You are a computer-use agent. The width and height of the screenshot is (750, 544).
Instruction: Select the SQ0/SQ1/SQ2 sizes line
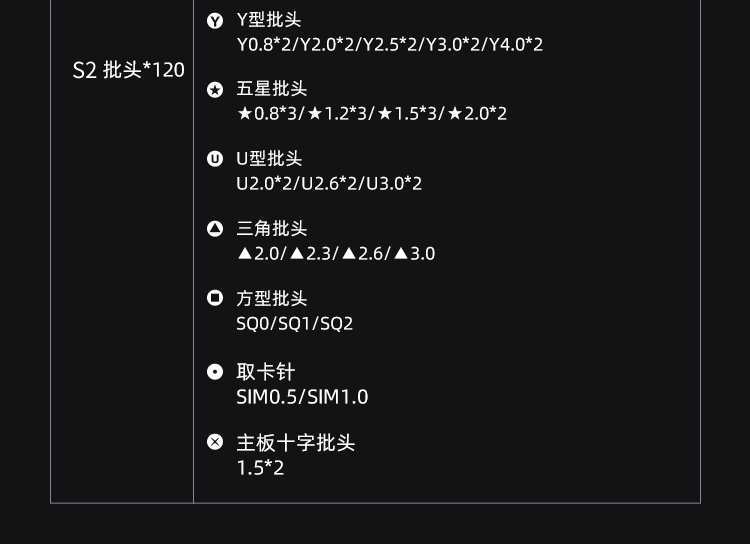(x=295, y=323)
